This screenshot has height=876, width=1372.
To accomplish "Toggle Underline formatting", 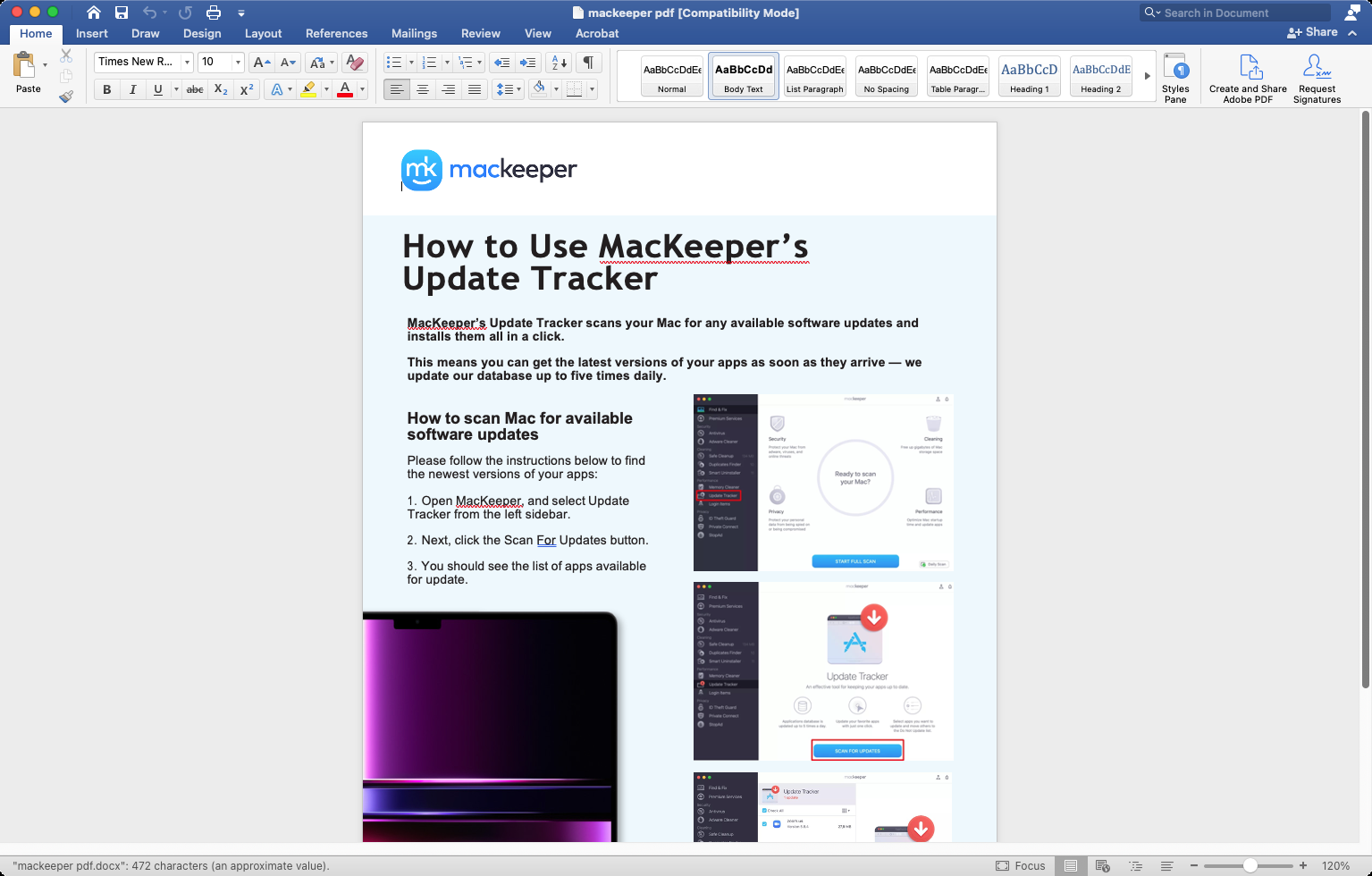I will coord(158,89).
